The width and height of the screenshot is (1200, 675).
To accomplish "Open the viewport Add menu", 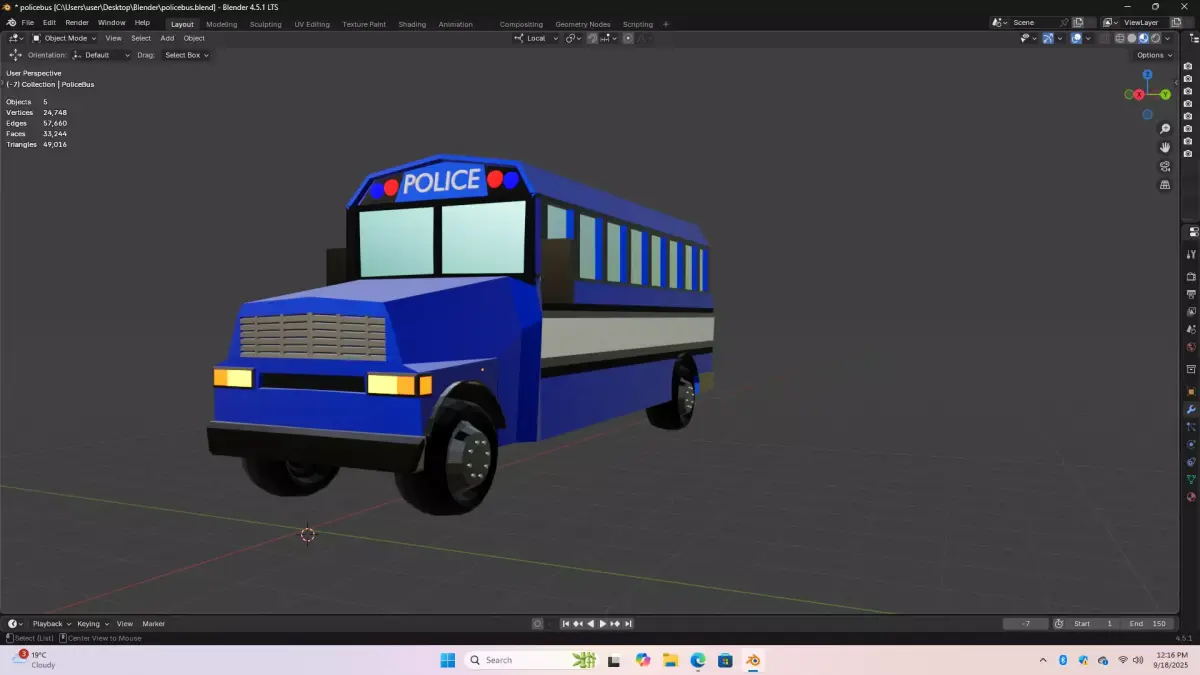I will 167,38.
